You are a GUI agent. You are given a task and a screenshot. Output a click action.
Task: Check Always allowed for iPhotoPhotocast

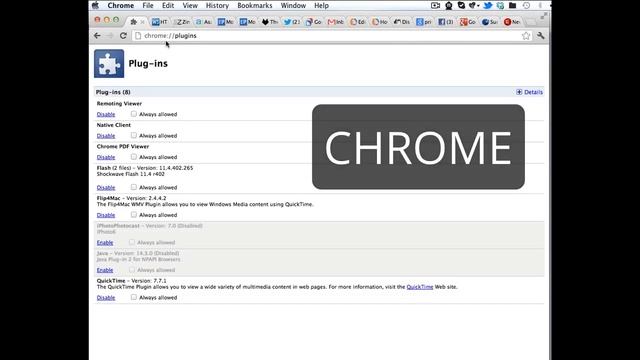click(131, 242)
